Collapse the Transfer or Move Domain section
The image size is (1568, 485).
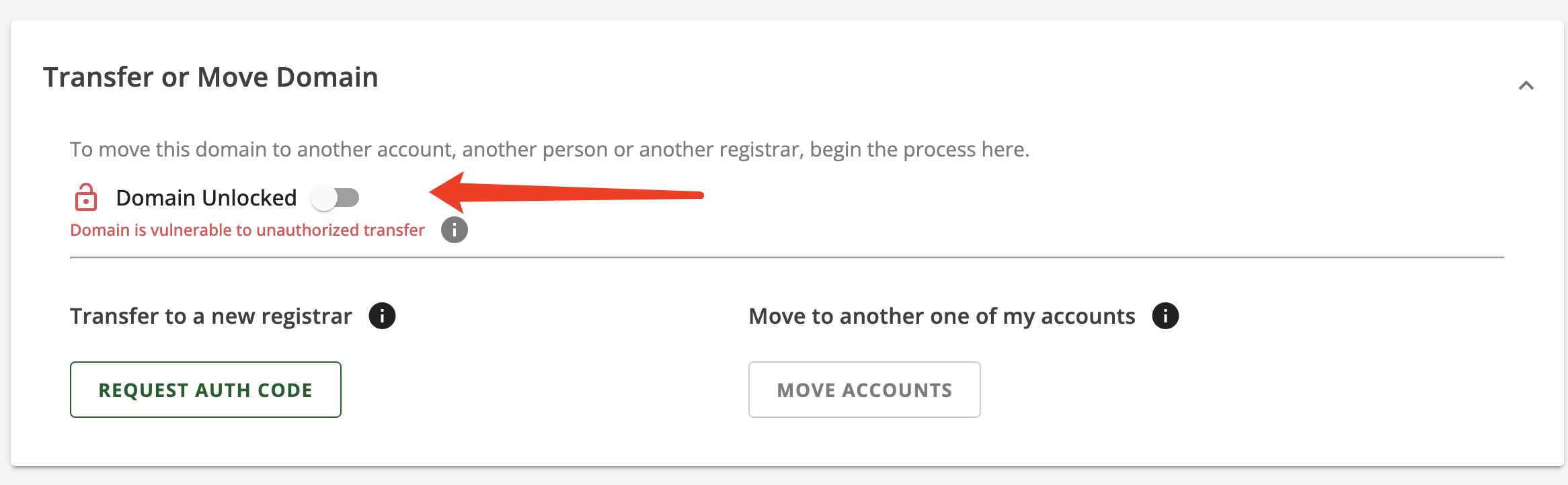1526,85
